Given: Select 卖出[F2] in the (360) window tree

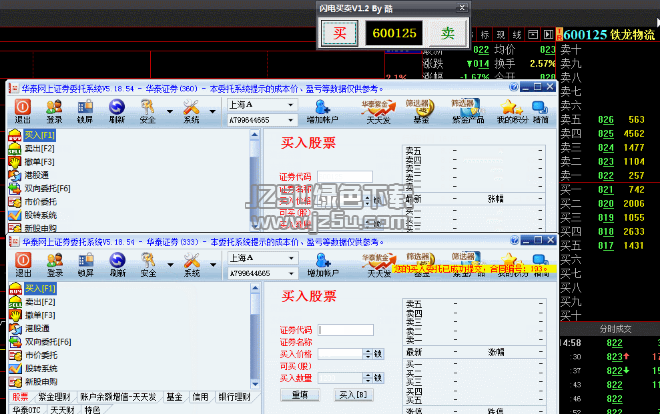Looking at the screenshot, I should point(39,149).
